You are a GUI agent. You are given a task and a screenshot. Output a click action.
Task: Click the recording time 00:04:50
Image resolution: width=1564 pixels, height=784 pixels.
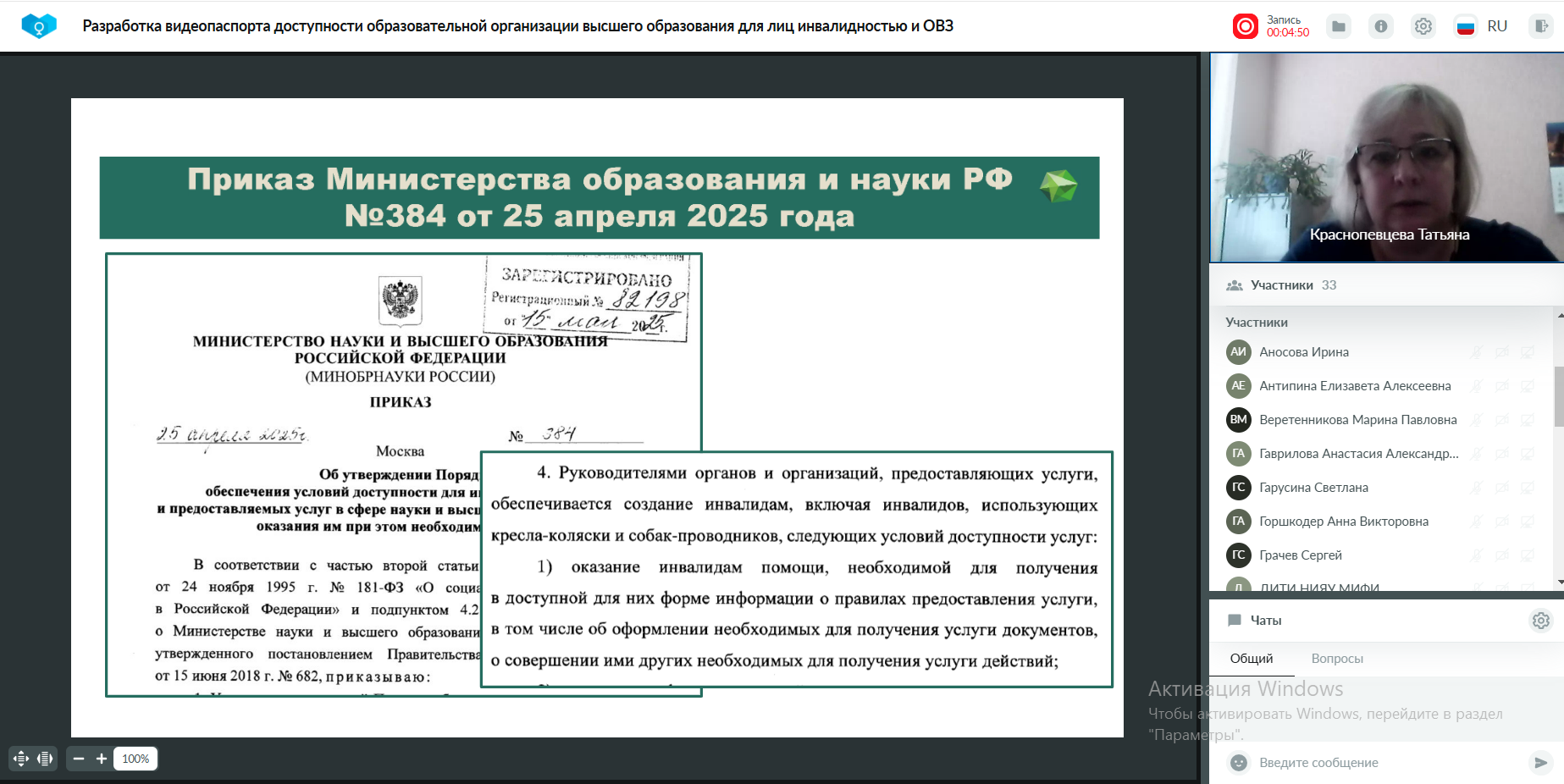click(x=1288, y=33)
